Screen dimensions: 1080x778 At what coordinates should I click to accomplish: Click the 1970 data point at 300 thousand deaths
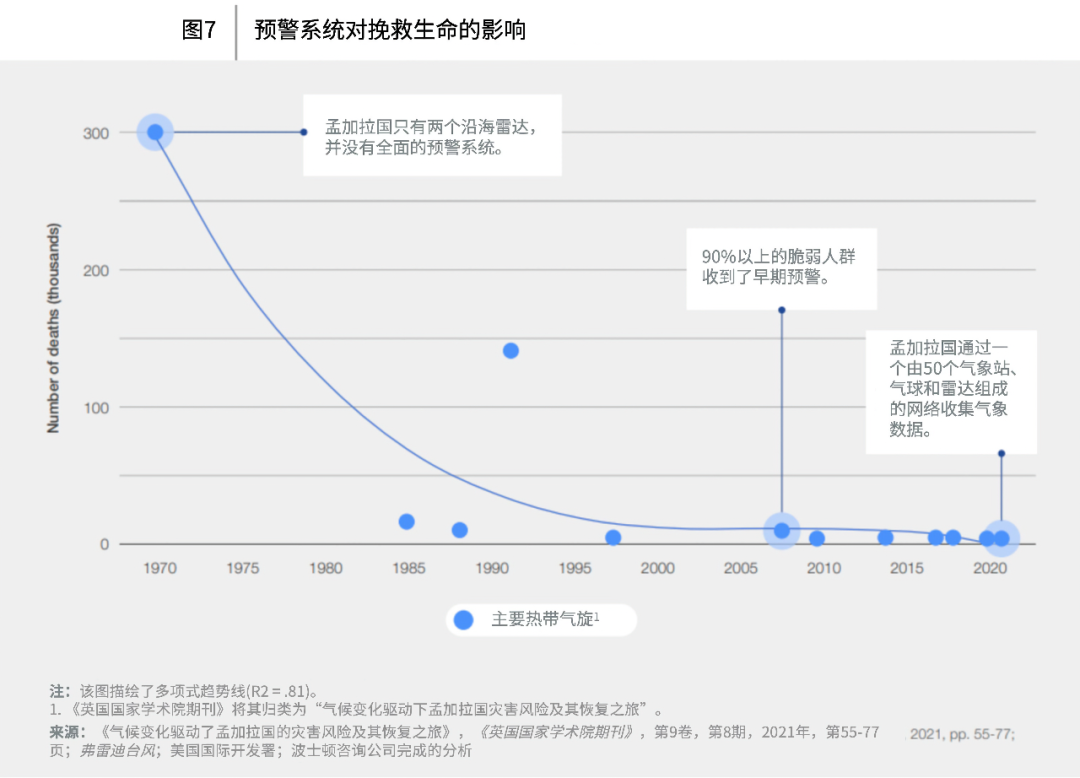coord(155,132)
